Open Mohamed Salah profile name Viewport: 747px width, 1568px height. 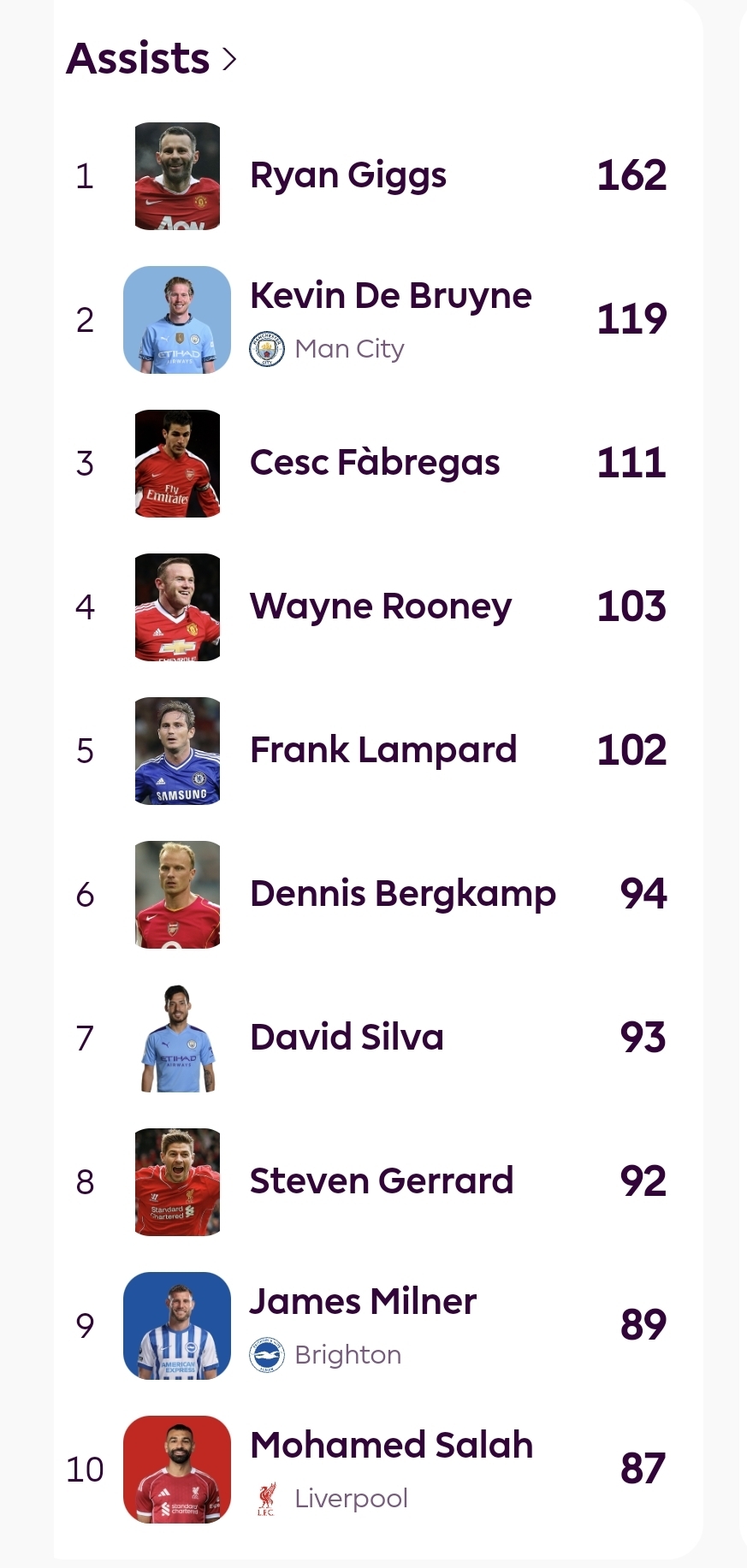tap(391, 1446)
